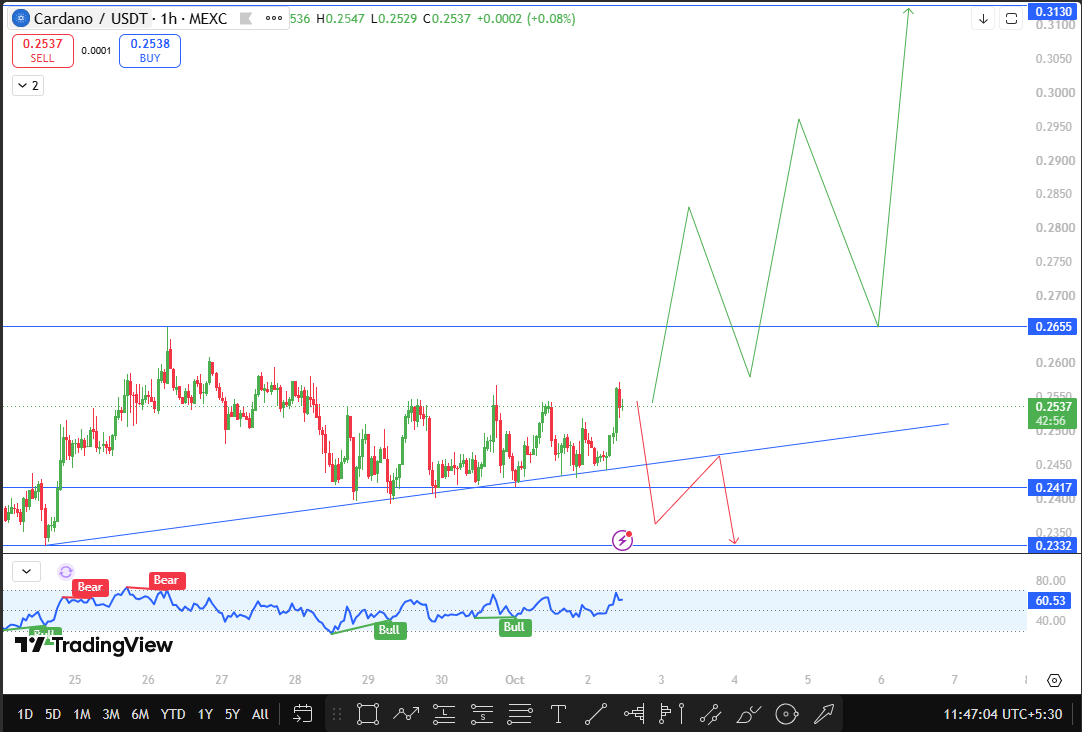Screen dimensions: 1082x732
Task: Set range to All
Action: 260,714
